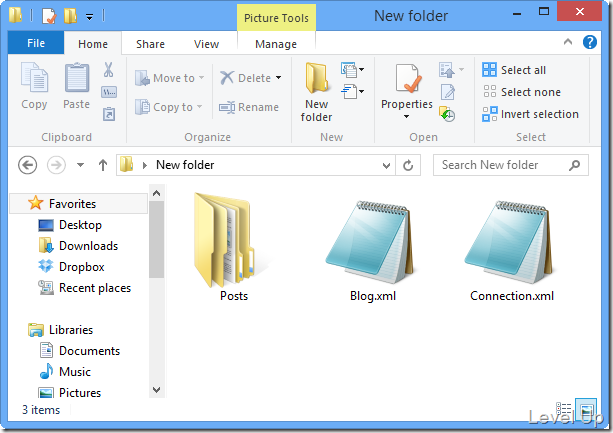Viewport: 613px width, 433px height.
Task: Switch to the Share ribbon tab
Action: click(150, 44)
